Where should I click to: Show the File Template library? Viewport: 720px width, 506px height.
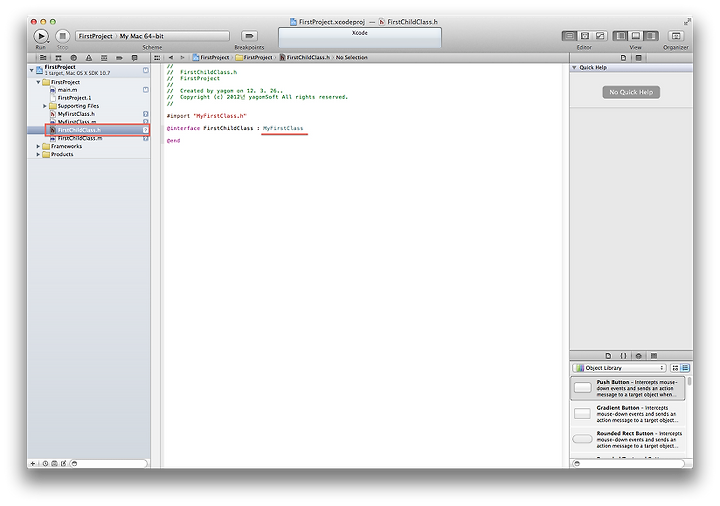(x=608, y=356)
